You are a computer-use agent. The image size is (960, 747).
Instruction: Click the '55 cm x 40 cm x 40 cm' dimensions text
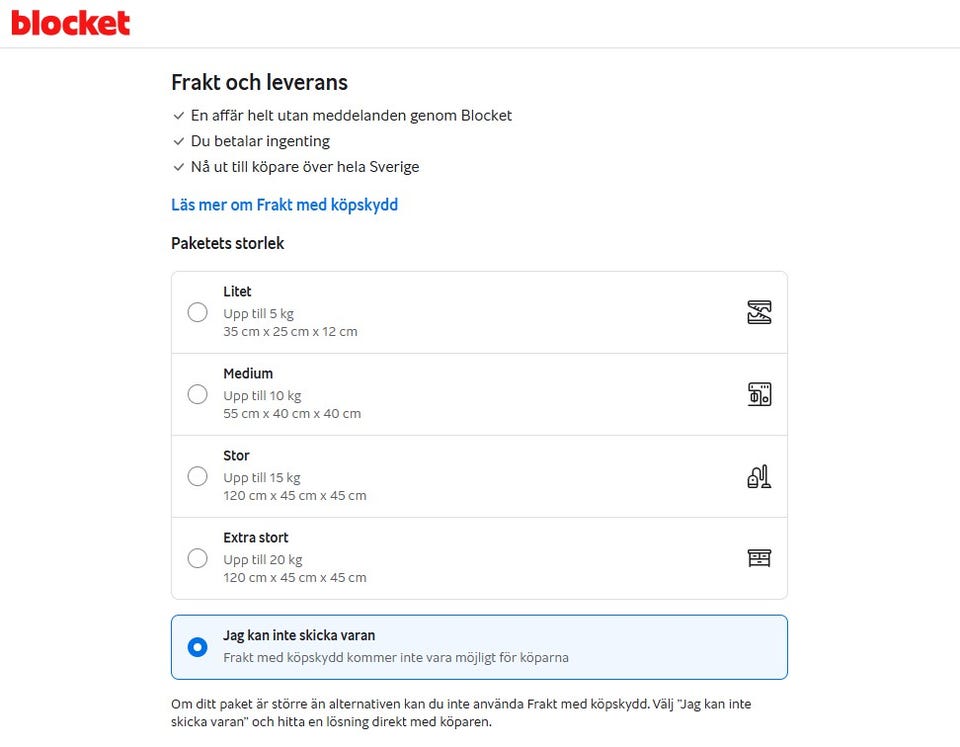pos(292,414)
